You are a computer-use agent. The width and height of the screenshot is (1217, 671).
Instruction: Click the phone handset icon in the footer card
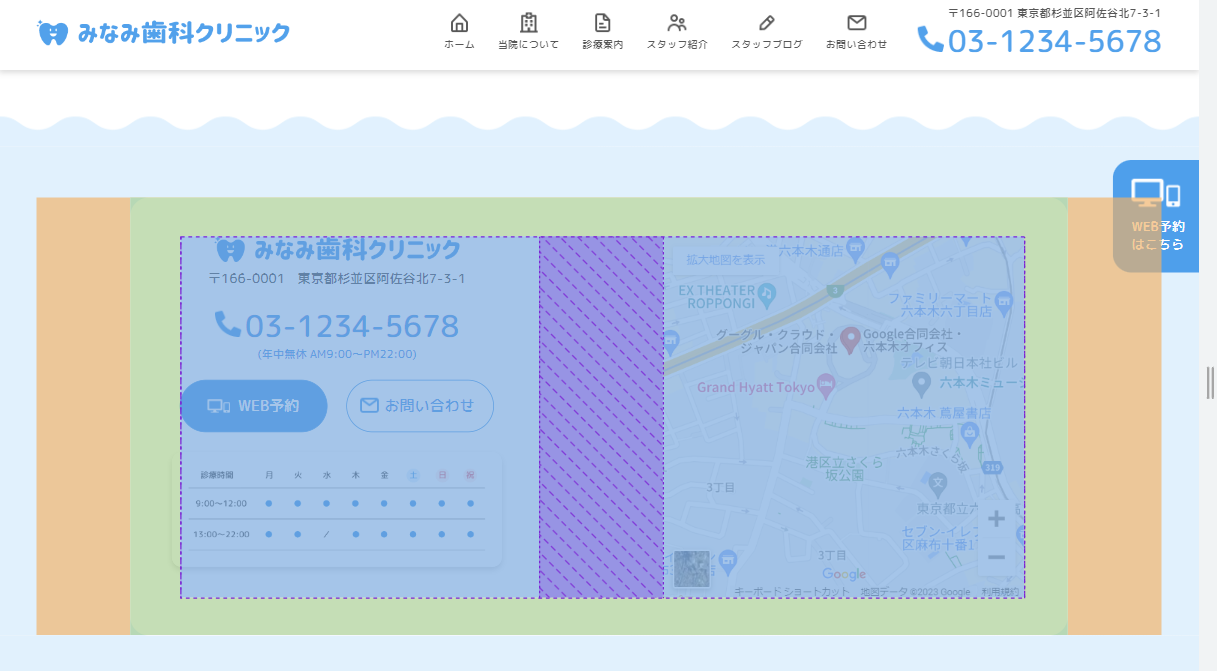228,324
